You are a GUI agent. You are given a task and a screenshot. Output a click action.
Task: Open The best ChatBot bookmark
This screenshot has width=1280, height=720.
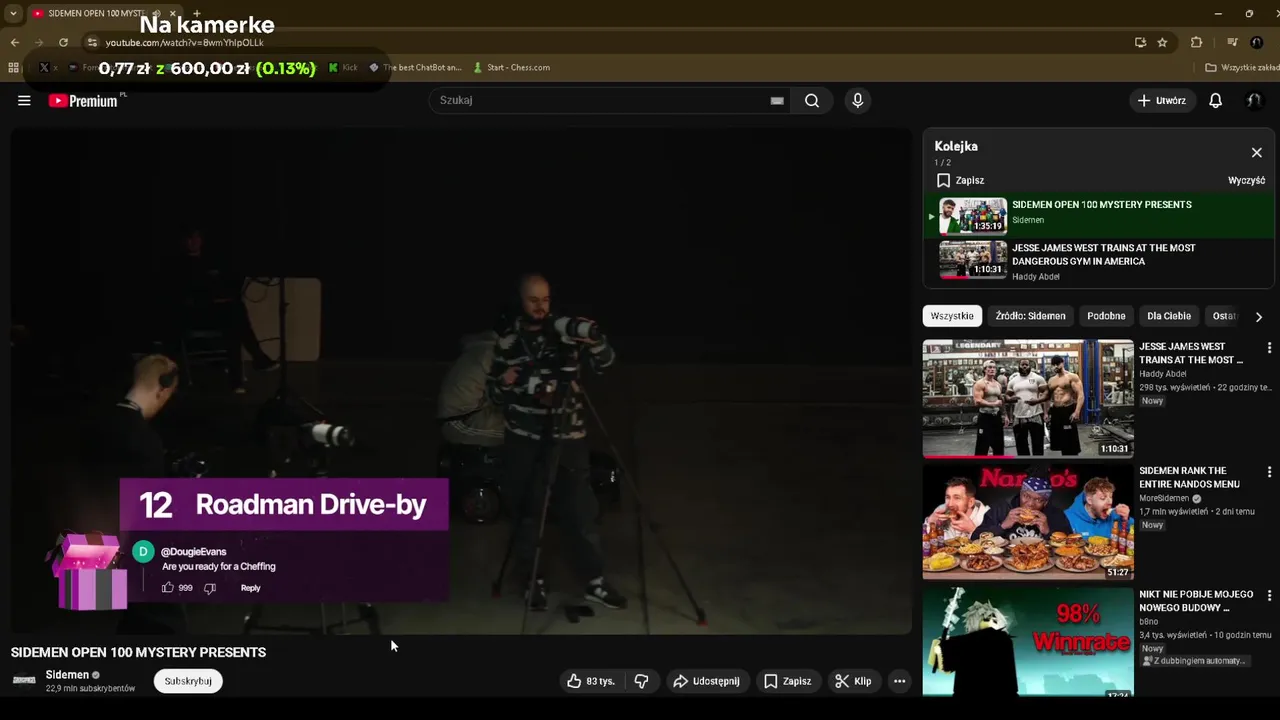[x=415, y=68]
